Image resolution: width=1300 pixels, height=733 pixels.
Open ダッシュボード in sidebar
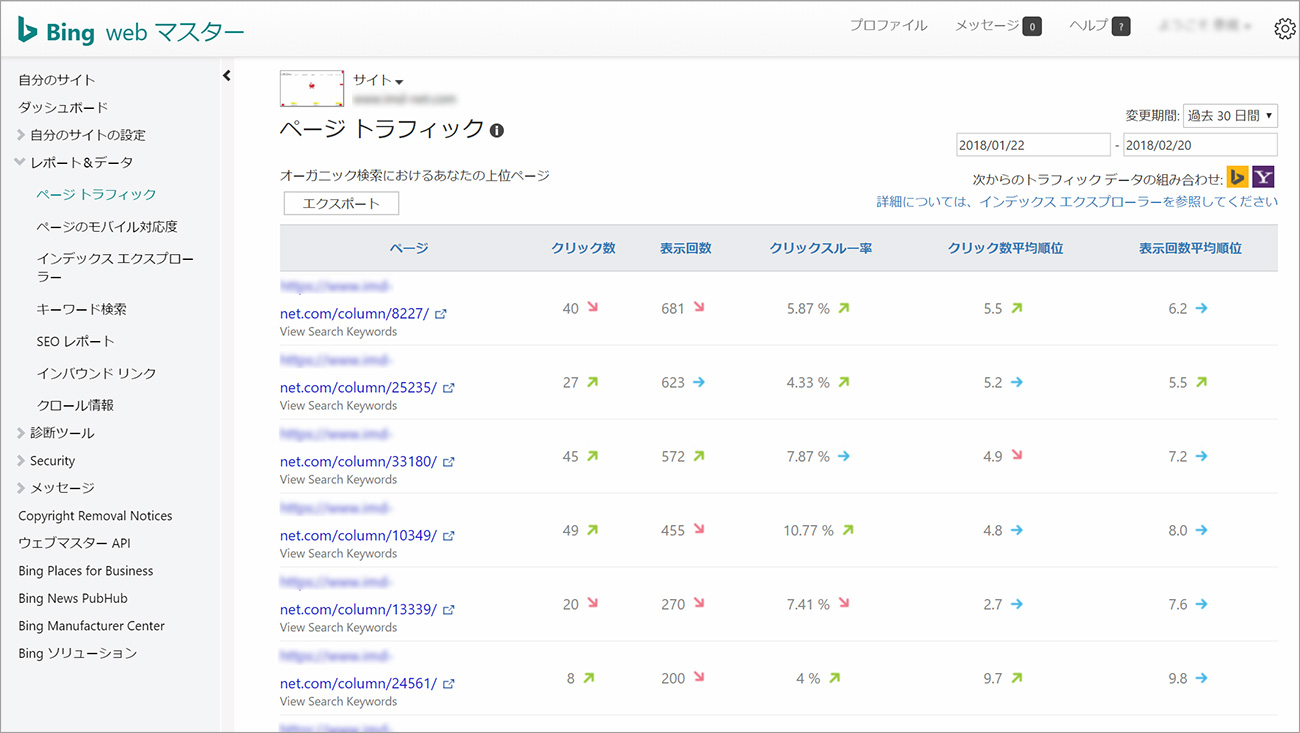coord(63,107)
